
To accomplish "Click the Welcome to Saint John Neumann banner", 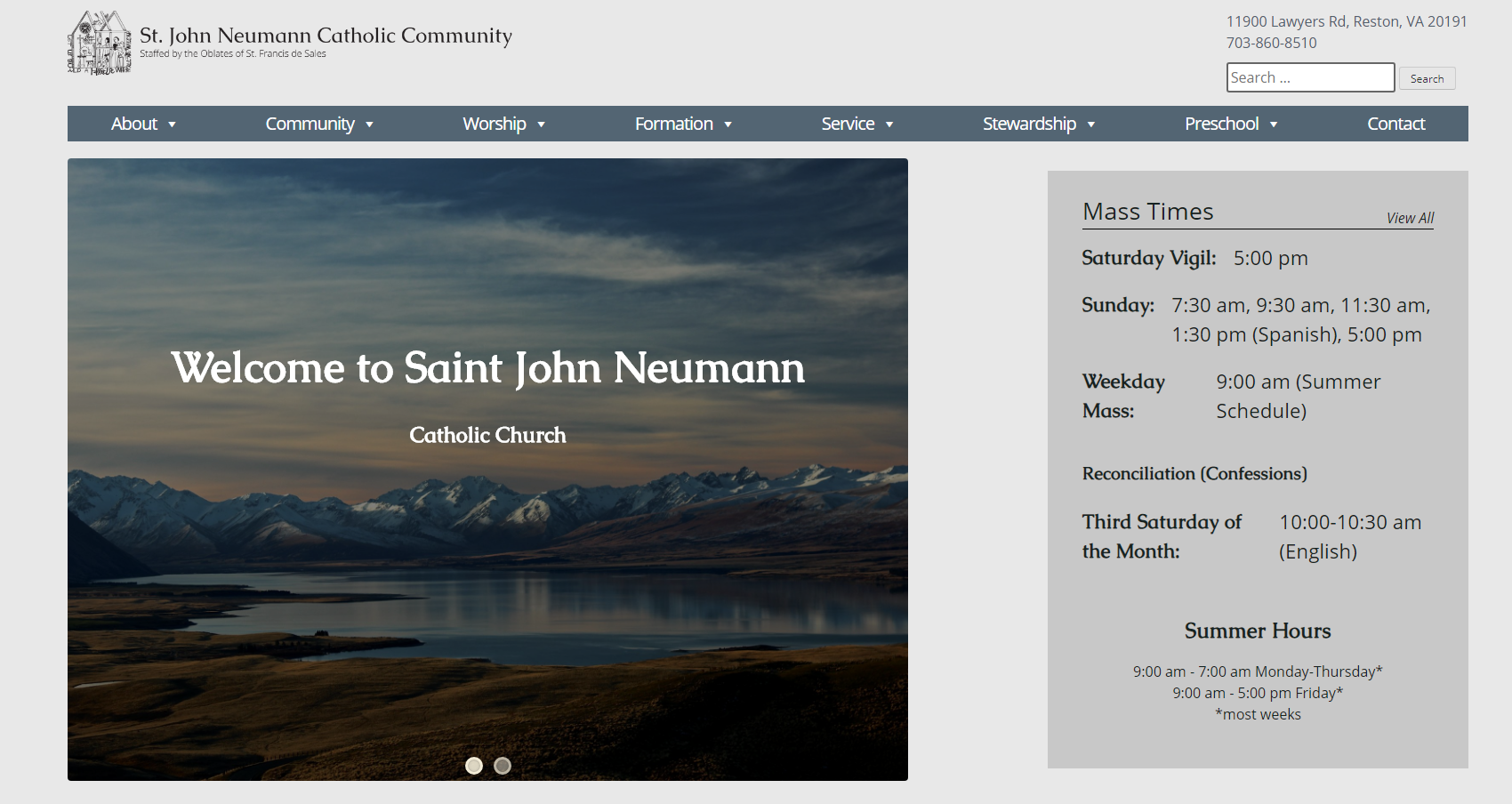I will (487, 368).
